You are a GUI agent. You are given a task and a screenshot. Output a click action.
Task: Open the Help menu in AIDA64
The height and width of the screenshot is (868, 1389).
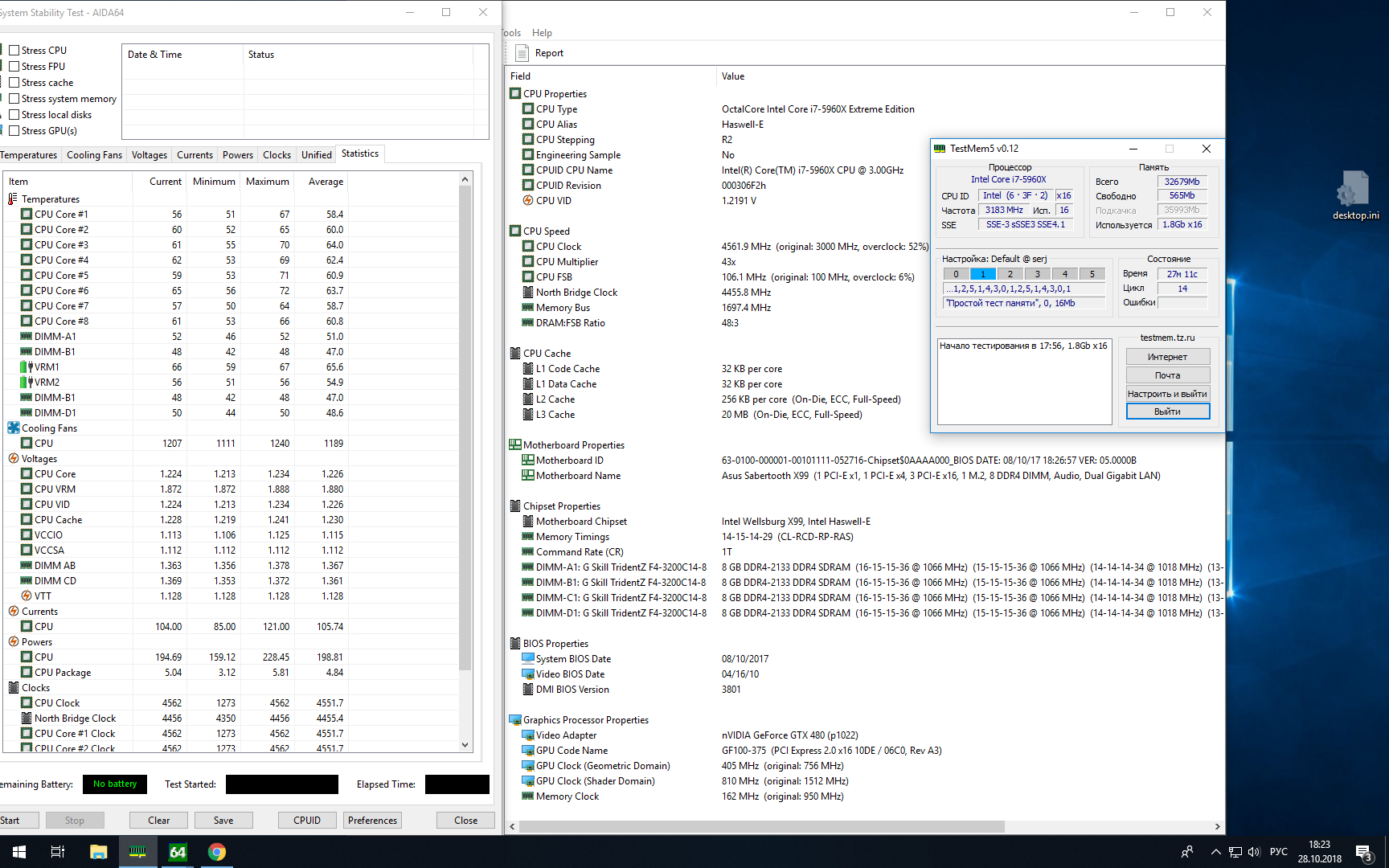[x=542, y=33]
